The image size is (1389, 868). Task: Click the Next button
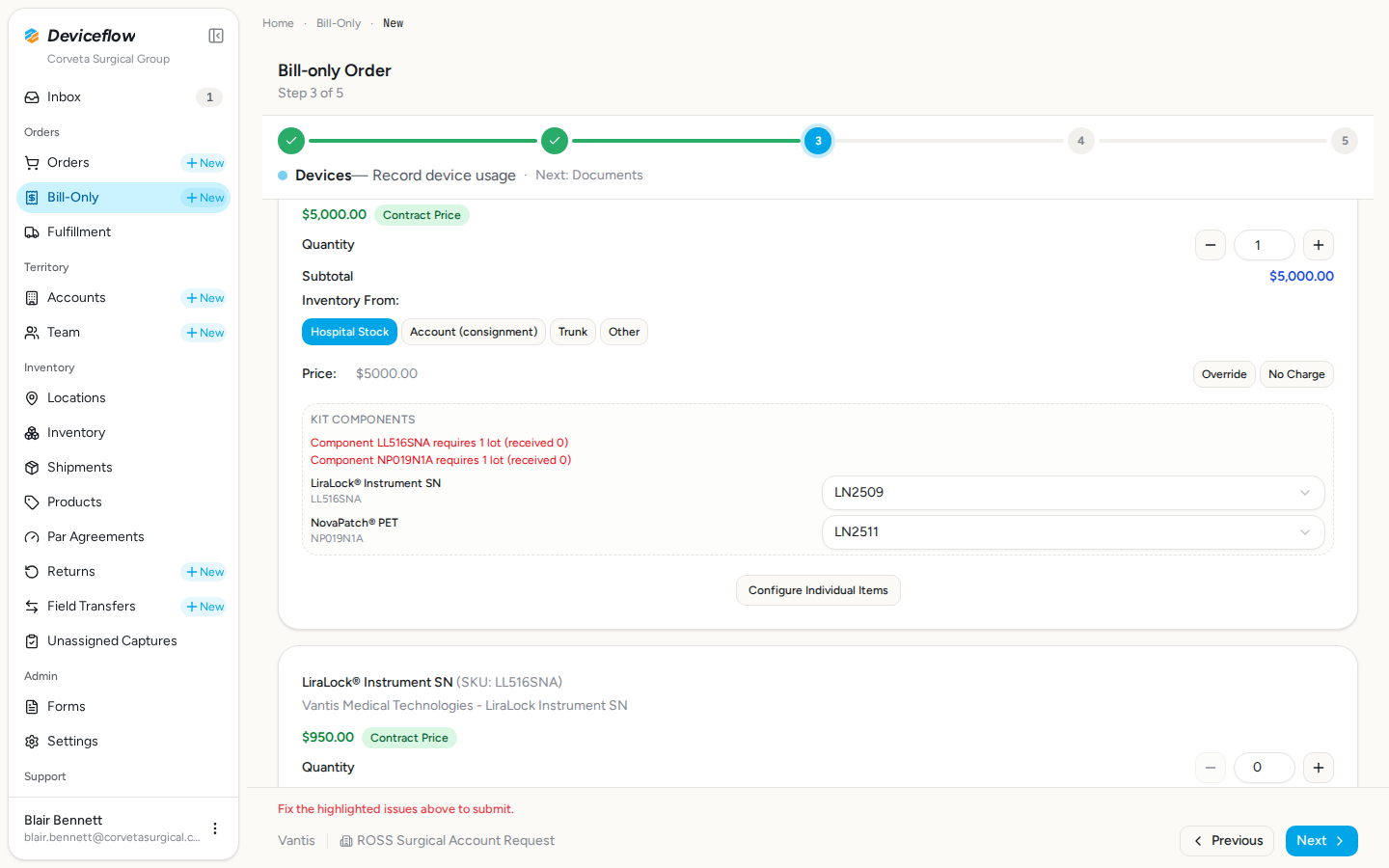click(x=1321, y=841)
